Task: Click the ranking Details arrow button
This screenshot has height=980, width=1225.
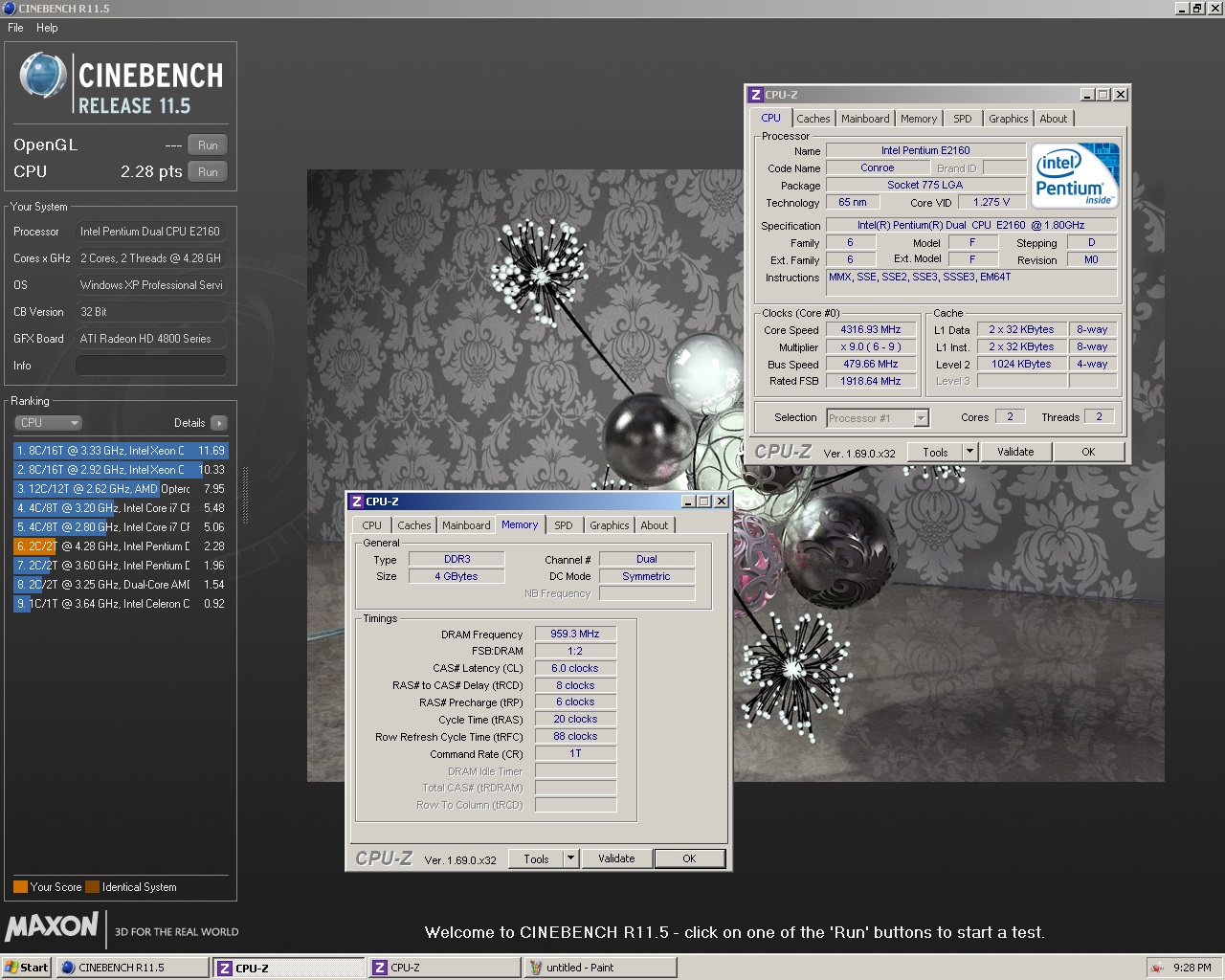Action: point(219,423)
